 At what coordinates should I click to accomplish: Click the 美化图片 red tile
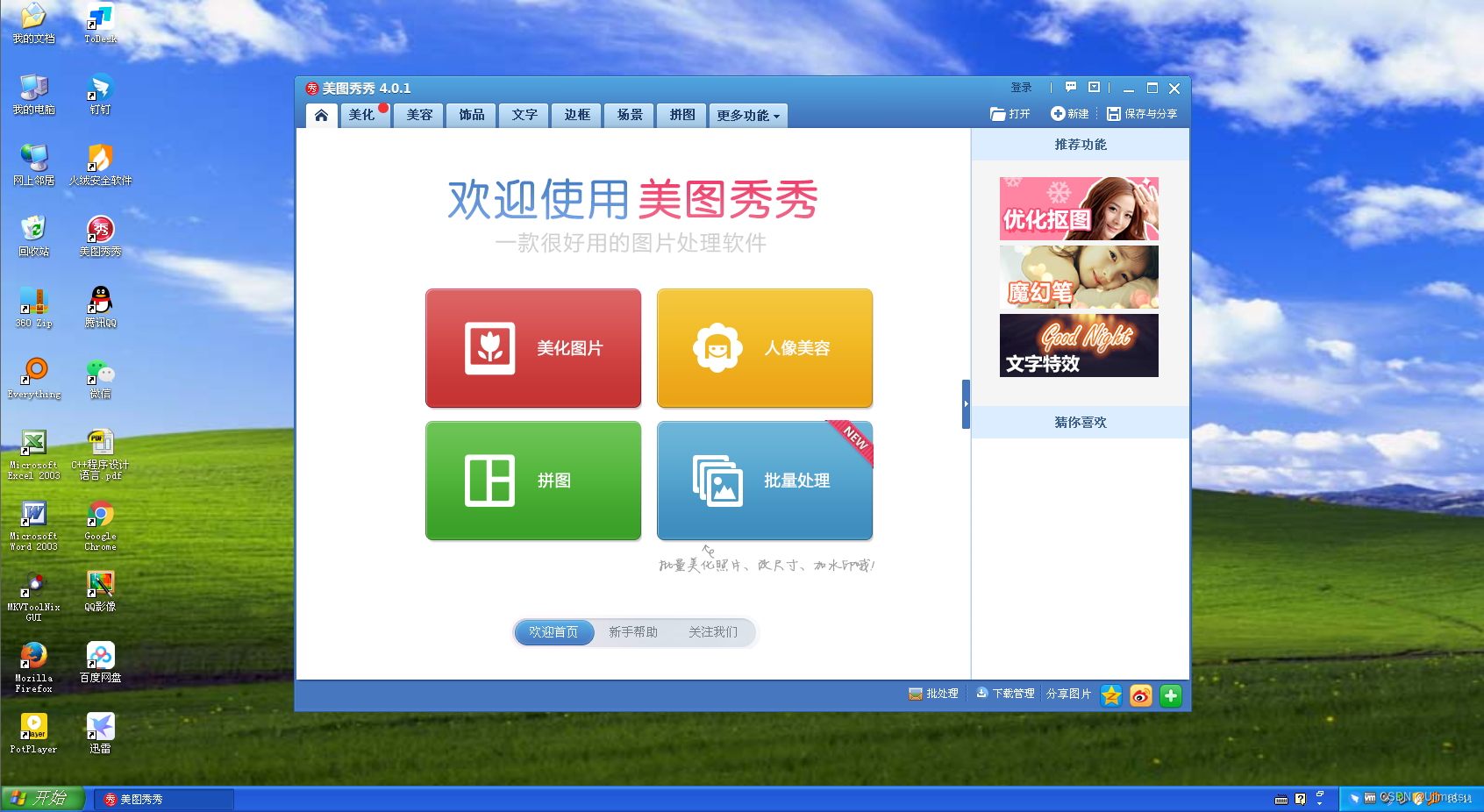tap(533, 348)
